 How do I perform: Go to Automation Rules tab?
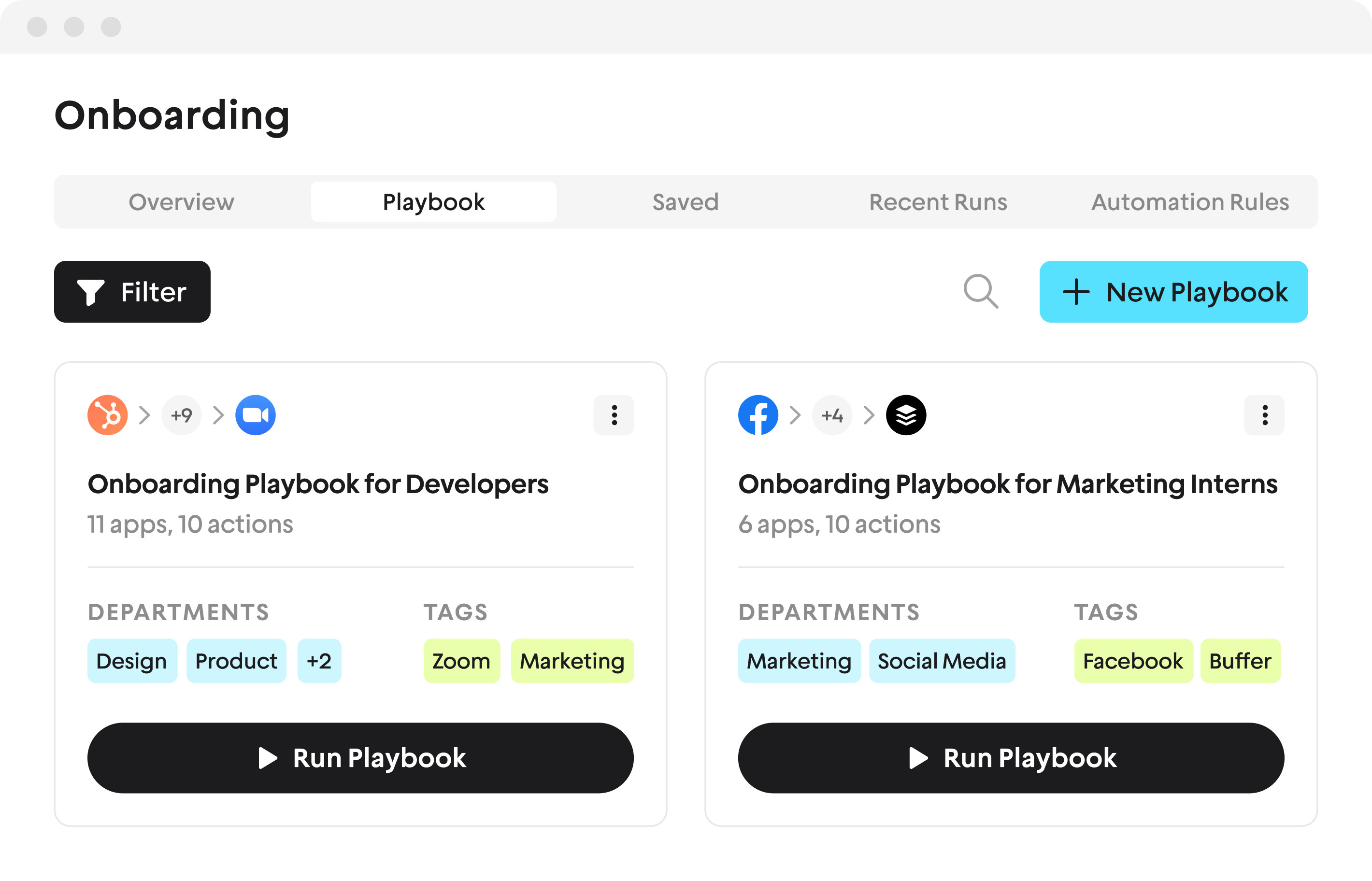tap(1190, 202)
